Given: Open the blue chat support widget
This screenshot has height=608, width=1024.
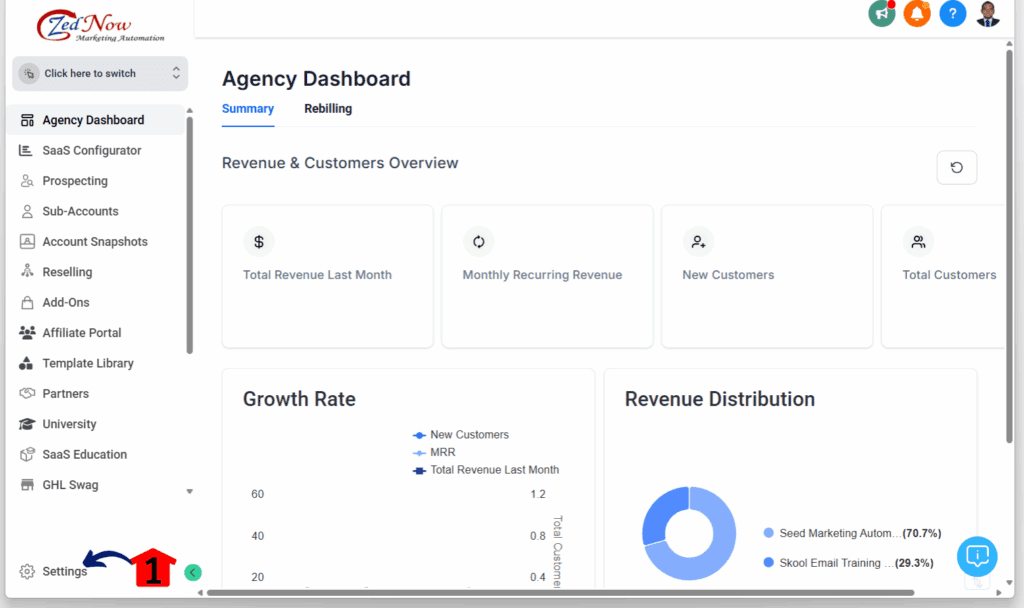Looking at the screenshot, I should tap(977, 556).
